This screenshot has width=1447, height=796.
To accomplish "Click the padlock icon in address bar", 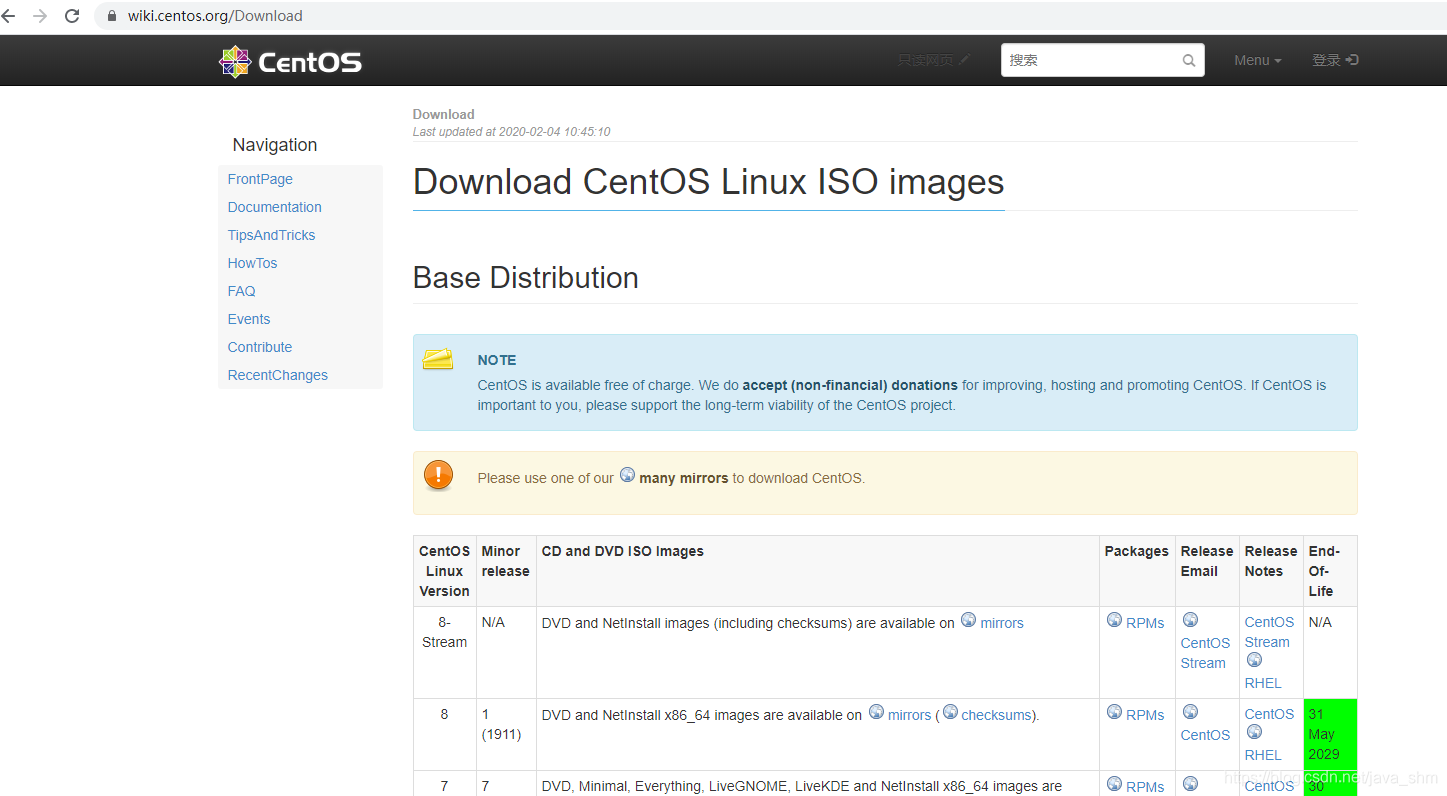I will tap(111, 16).
